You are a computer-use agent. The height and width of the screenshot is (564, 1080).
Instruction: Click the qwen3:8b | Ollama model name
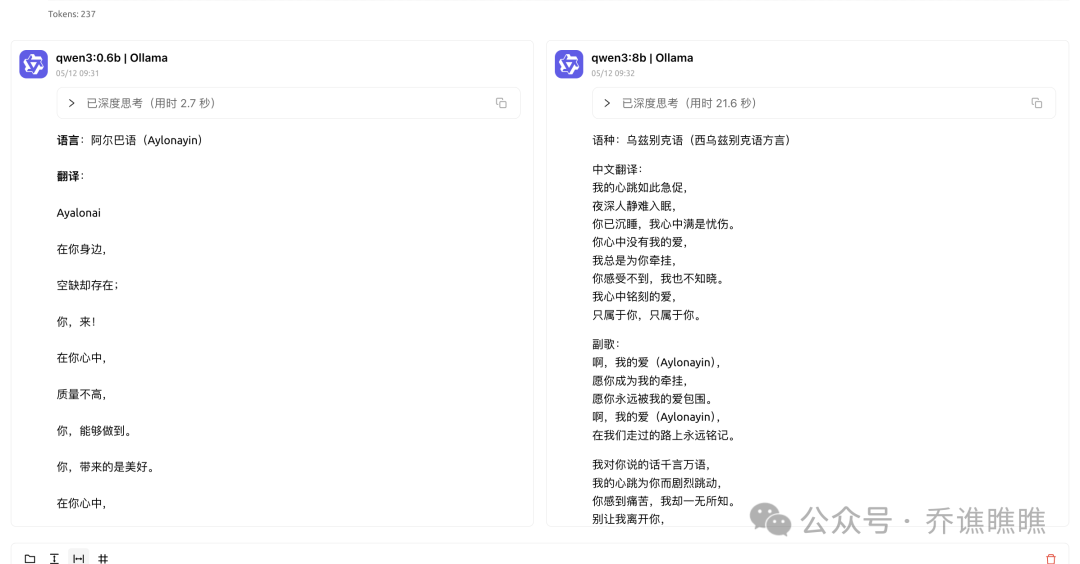(x=642, y=58)
